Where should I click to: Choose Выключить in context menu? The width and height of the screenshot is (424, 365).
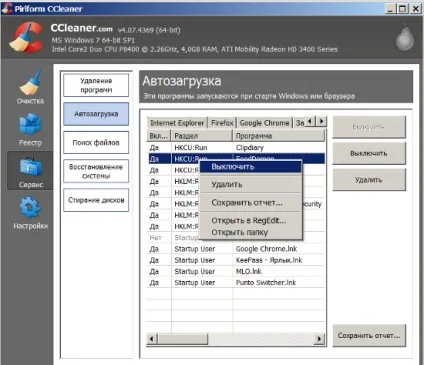tap(250, 167)
